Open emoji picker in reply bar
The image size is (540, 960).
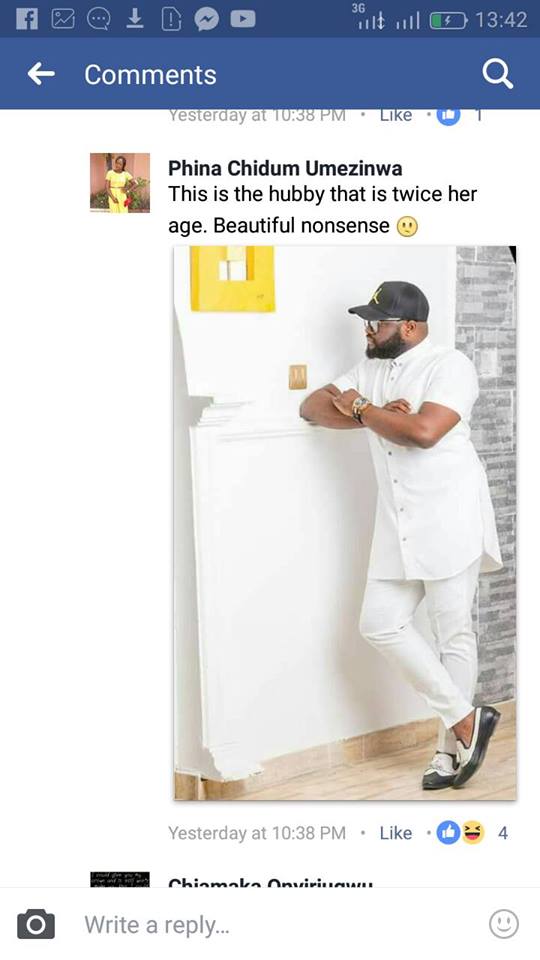[x=504, y=924]
